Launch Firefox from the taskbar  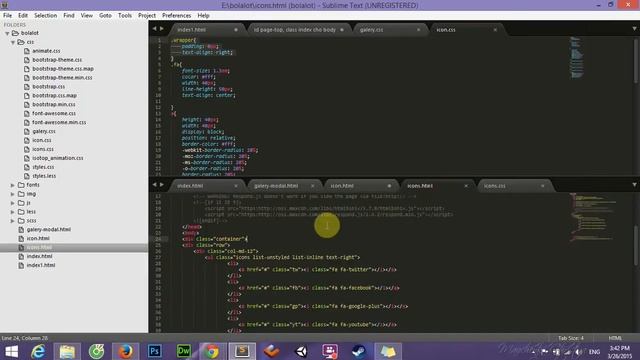tap(125, 351)
